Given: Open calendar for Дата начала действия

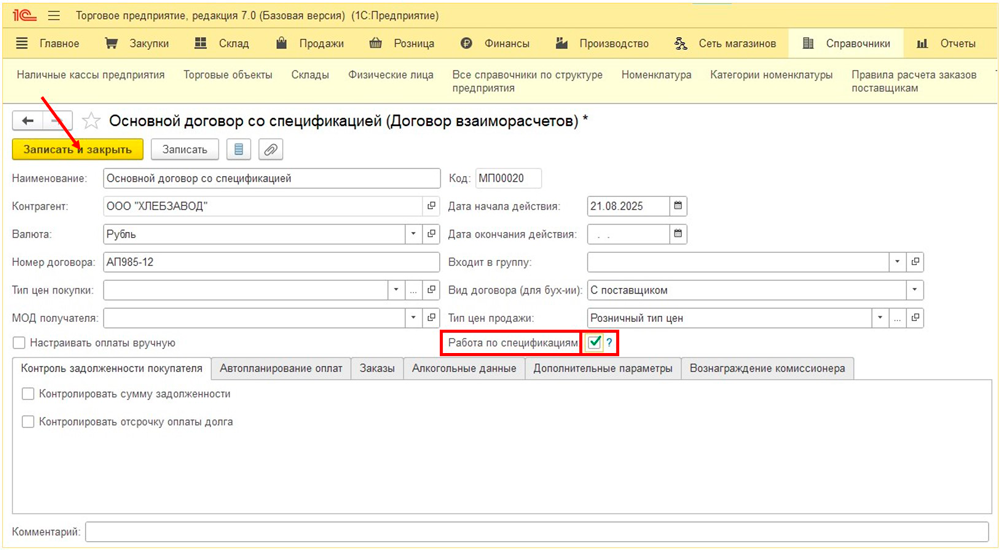Looking at the screenshot, I should click(x=678, y=206).
